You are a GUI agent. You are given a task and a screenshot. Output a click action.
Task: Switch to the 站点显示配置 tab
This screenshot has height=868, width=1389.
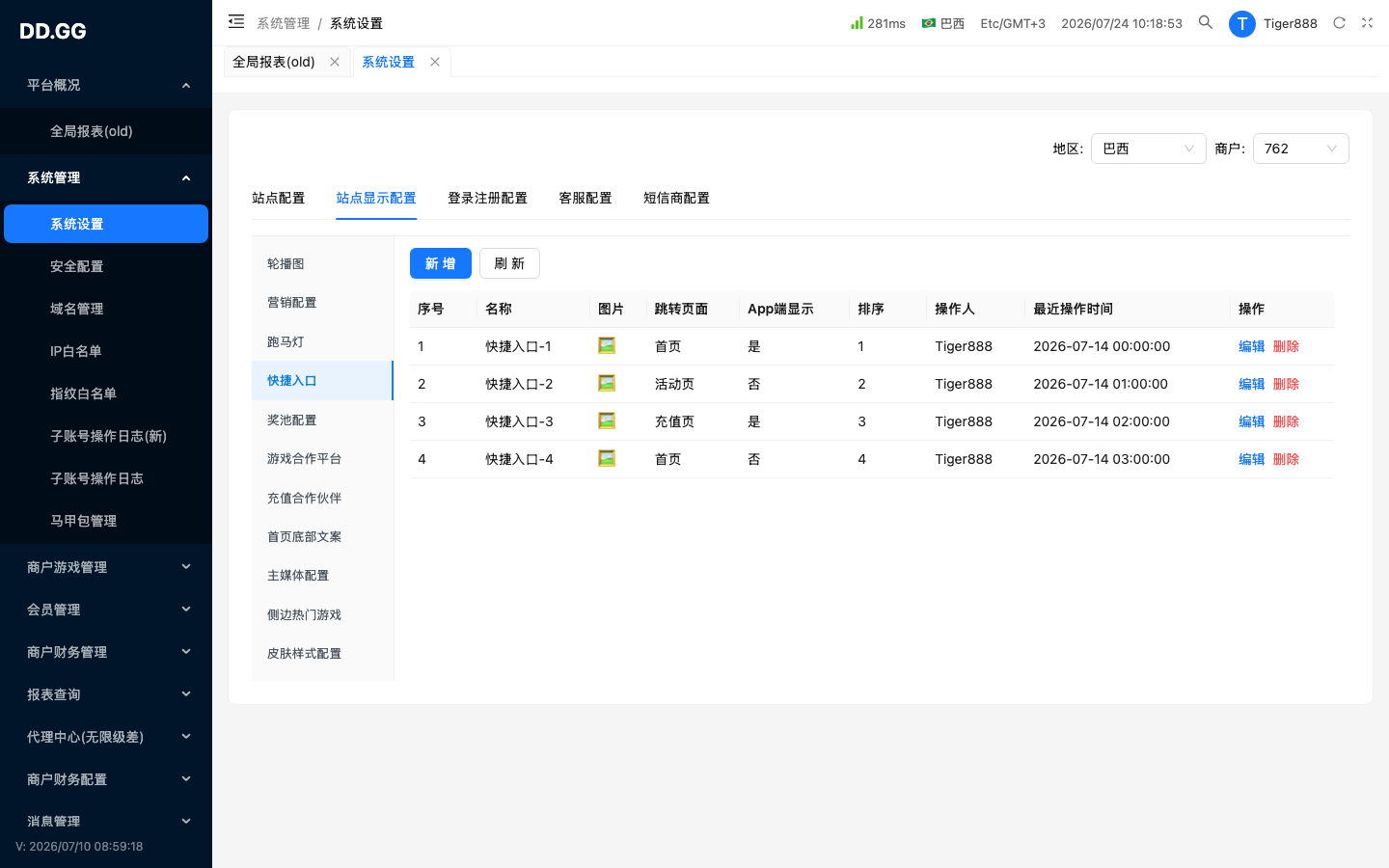point(376,198)
